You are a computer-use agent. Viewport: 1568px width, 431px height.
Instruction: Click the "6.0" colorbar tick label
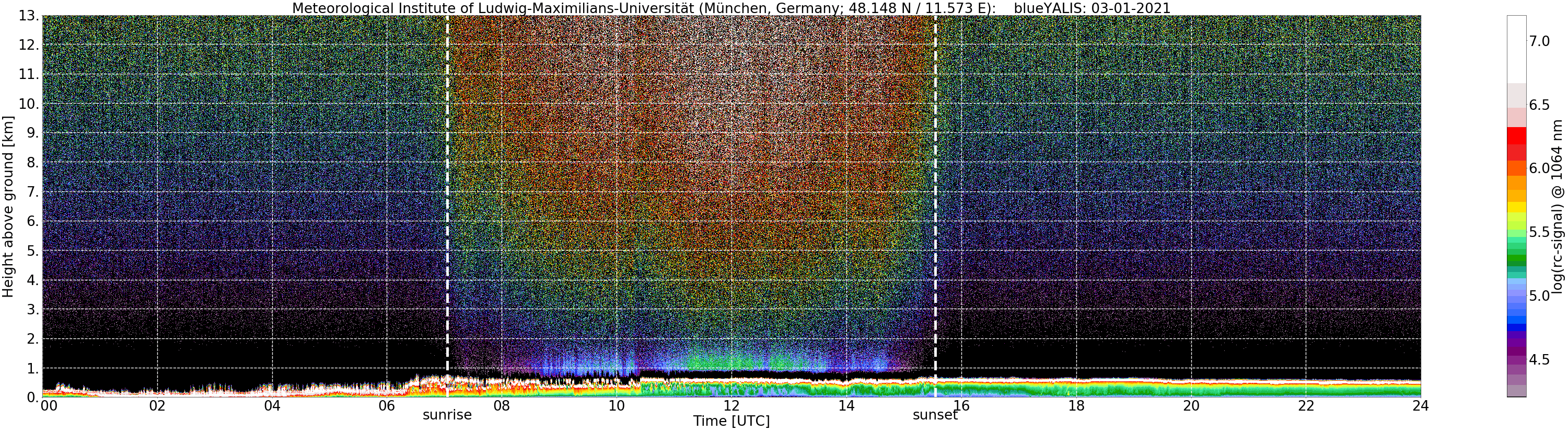[1539, 168]
